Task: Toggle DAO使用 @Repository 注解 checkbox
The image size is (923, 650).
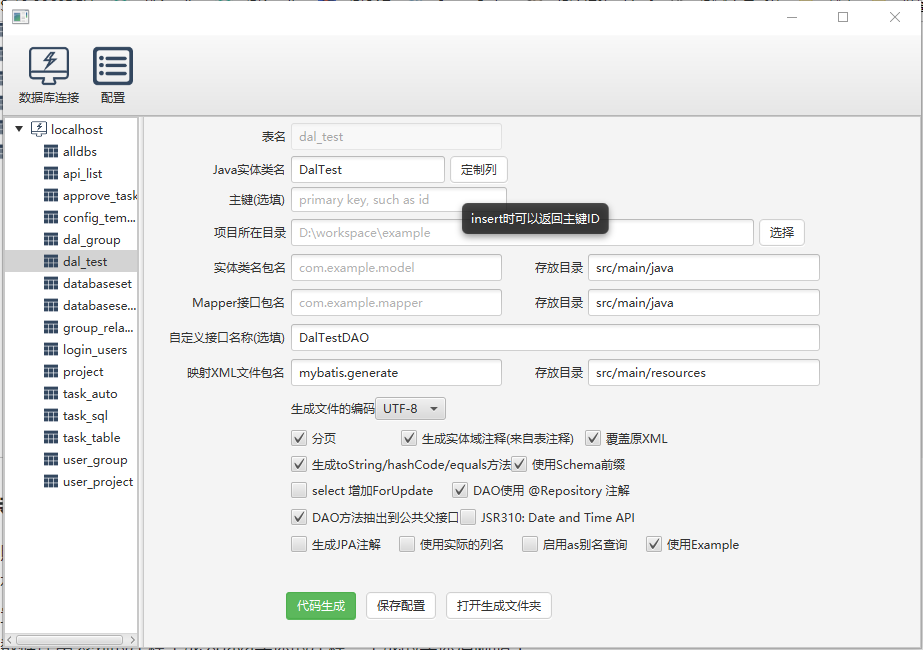Action: coord(460,490)
